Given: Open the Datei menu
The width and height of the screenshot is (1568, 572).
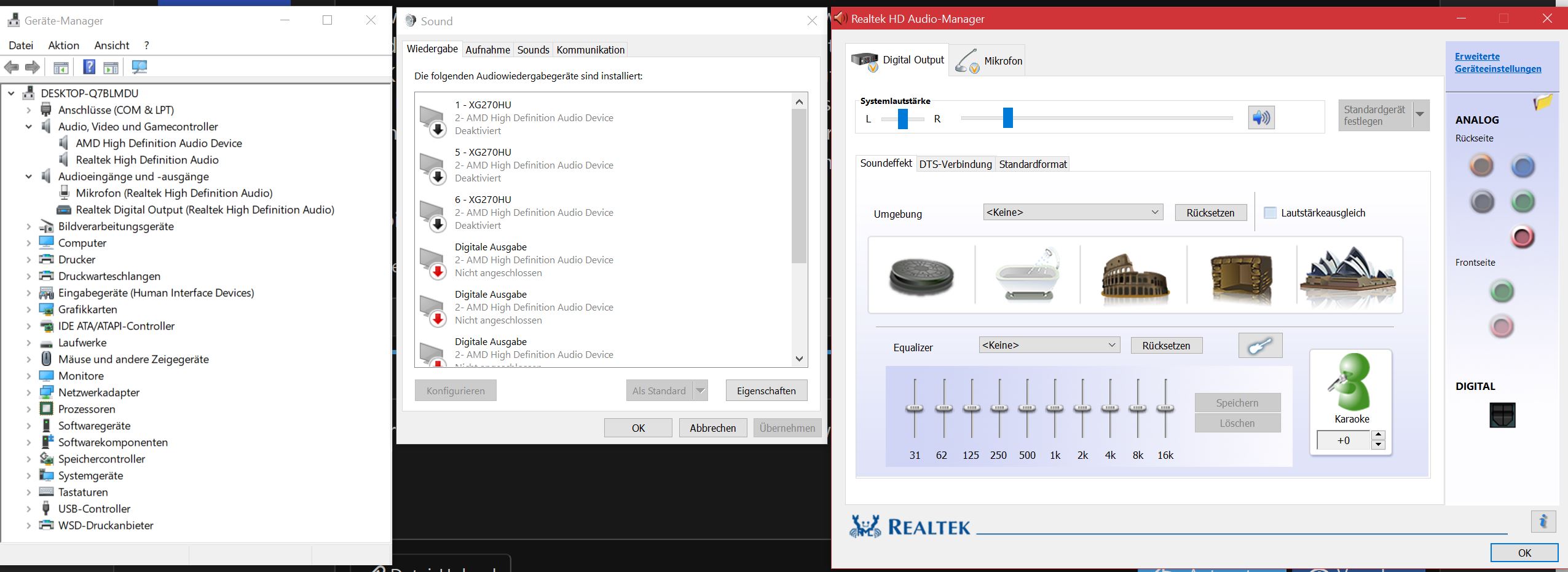Looking at the screenshot, I should 21,45.
